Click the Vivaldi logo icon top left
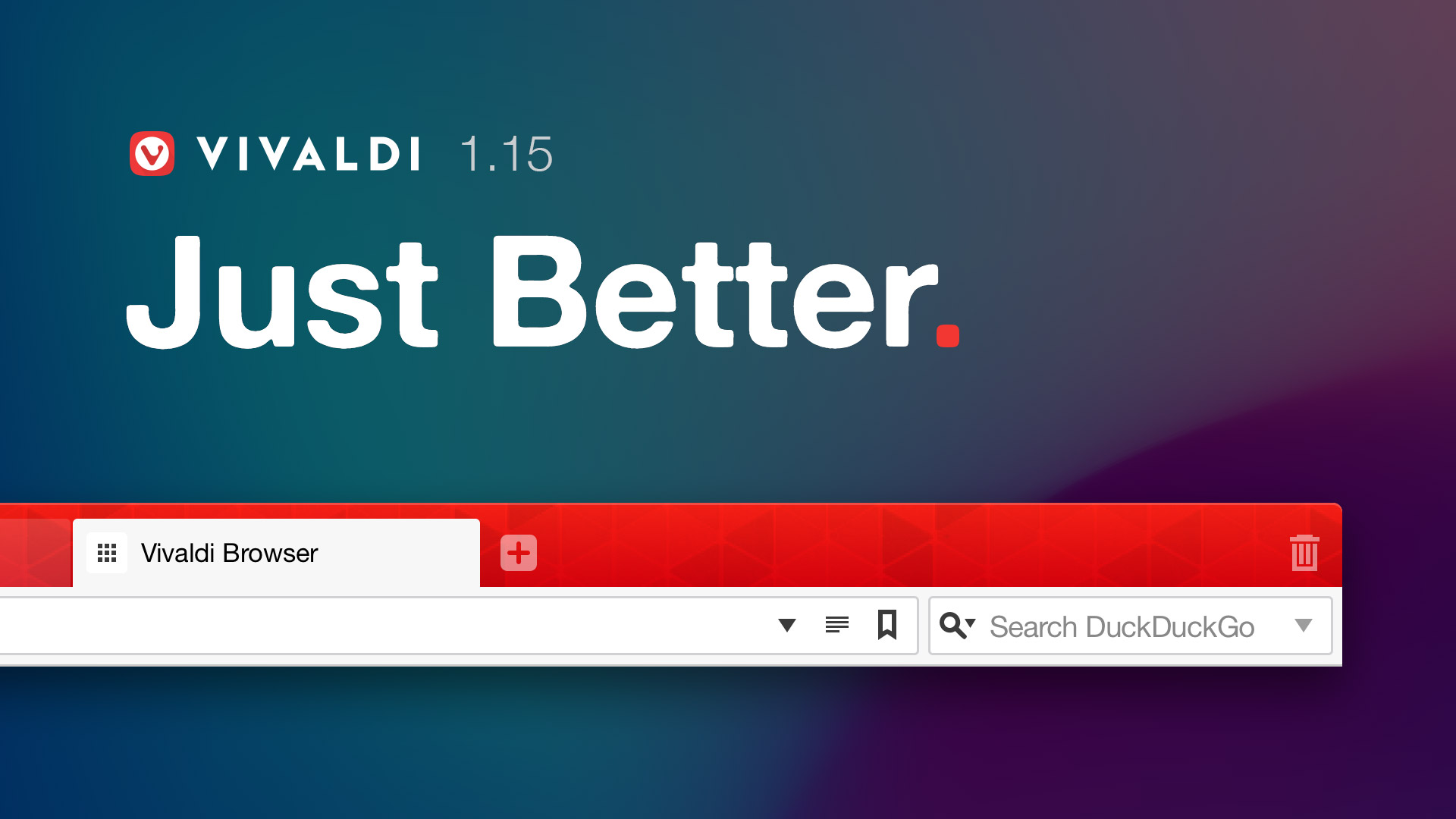This screenshot has width=1456, height=819. [x=152, y=152]
